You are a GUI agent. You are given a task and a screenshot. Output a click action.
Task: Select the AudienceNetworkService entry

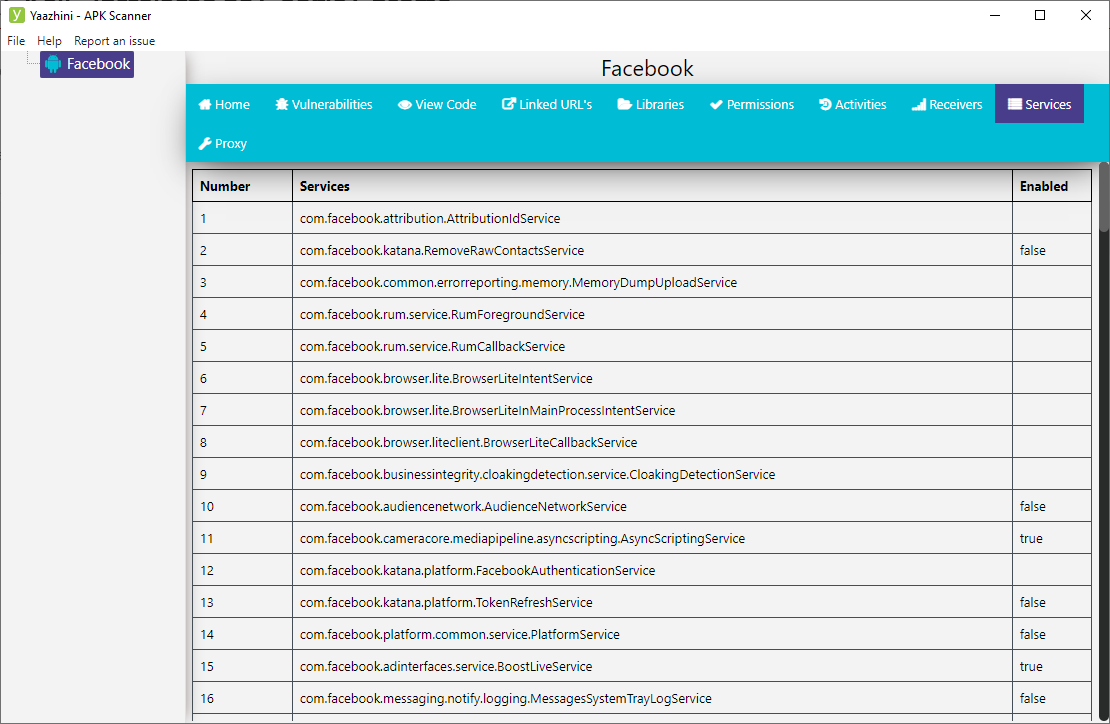463,507
